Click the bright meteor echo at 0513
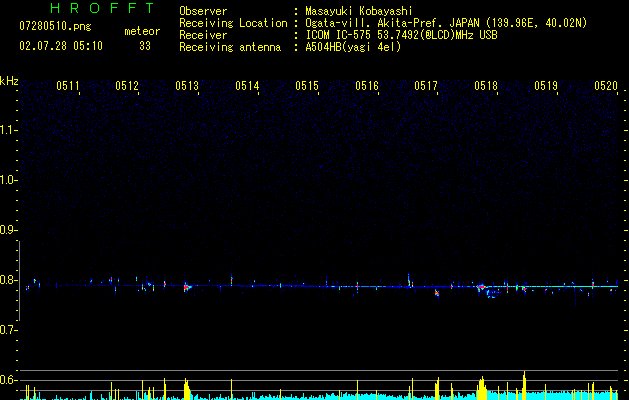 [x=187, y=287]
